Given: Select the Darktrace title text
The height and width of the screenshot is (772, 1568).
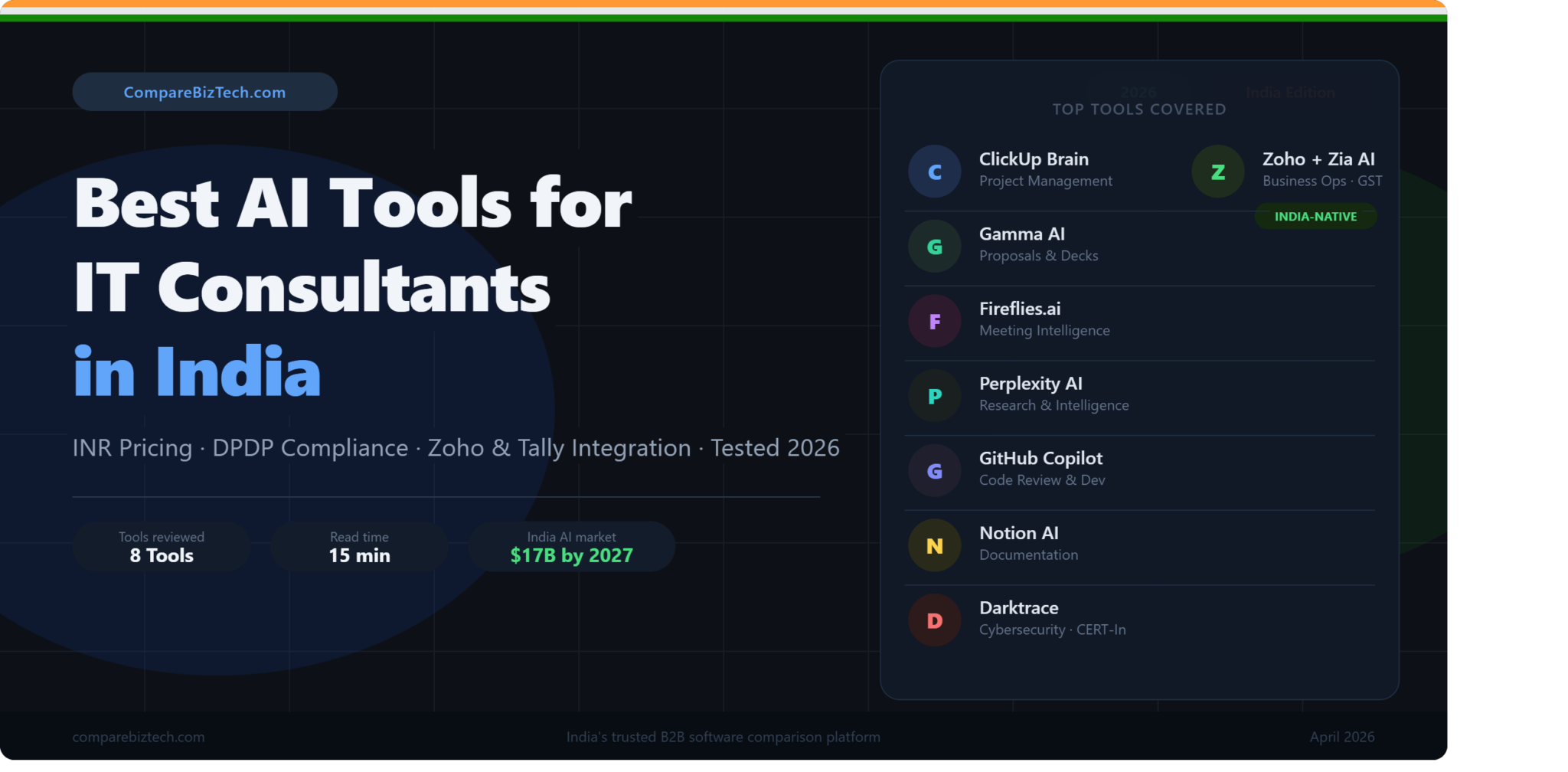Looking at the screenshot, I should pyautogui.click(x=1019, y=608).
